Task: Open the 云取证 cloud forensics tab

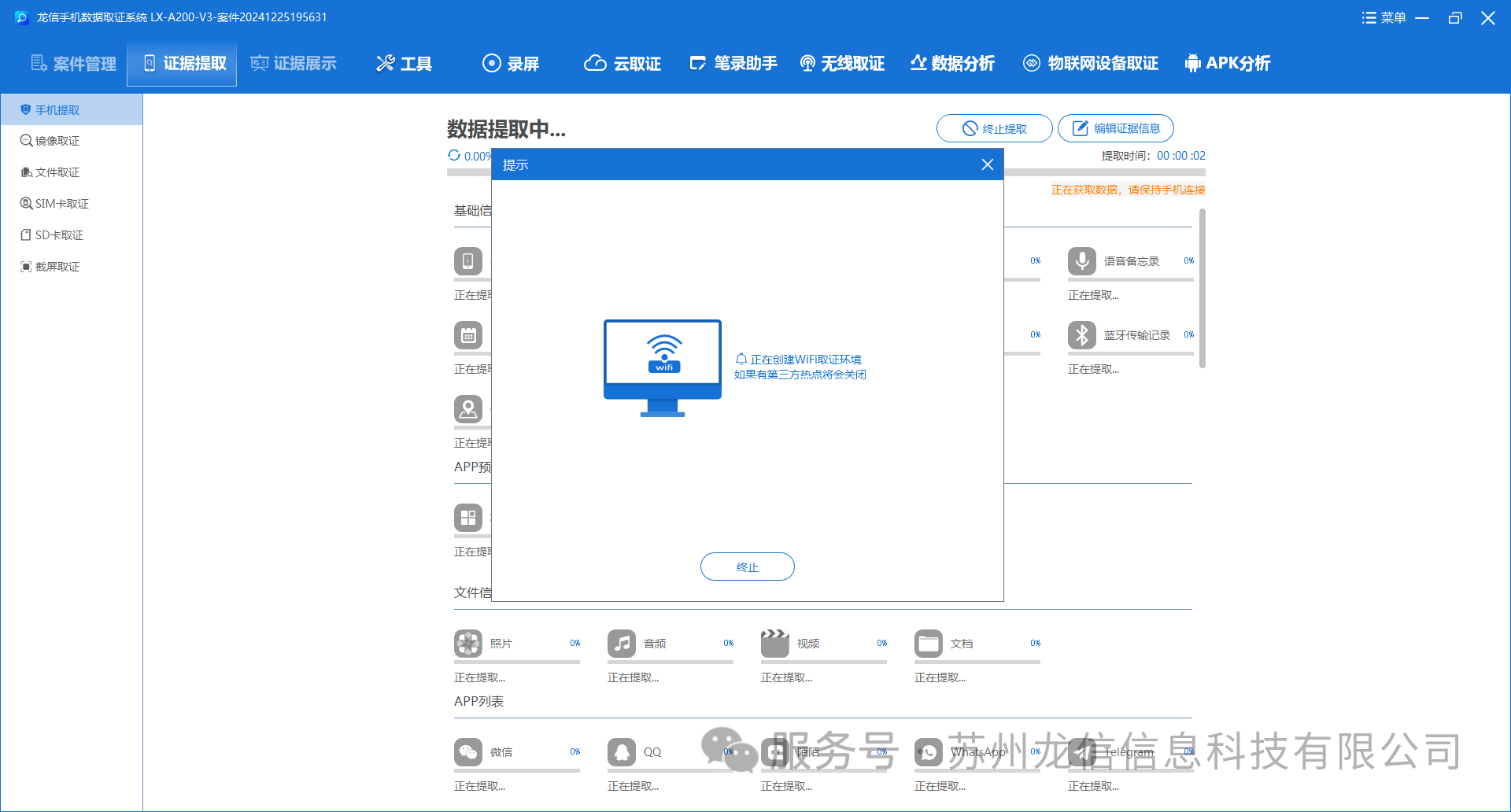Action: pos(623,64)
